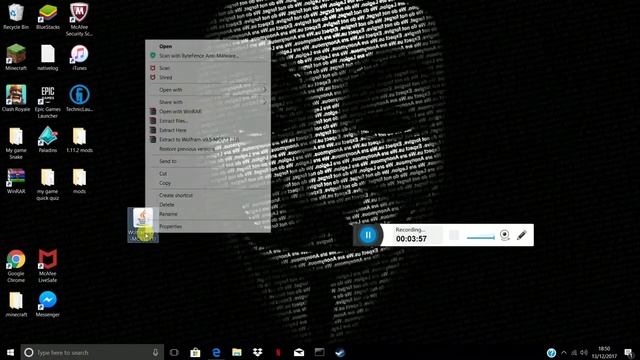This screenshot has width=640, height=360.
Task: Choose Extract to Wolfram folder entry
Action: [208, 140]
